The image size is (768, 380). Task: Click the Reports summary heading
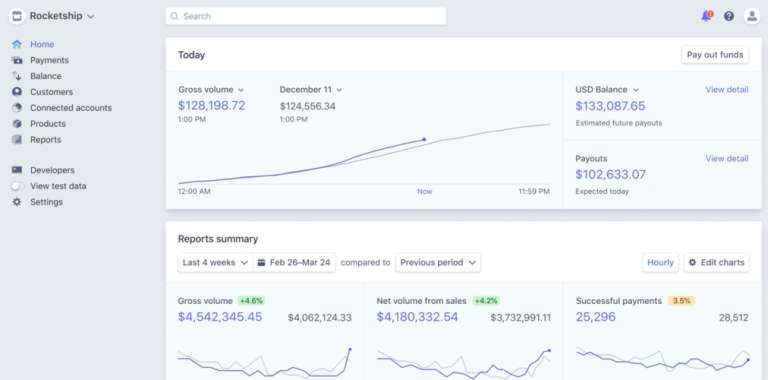tap(218, 239)
